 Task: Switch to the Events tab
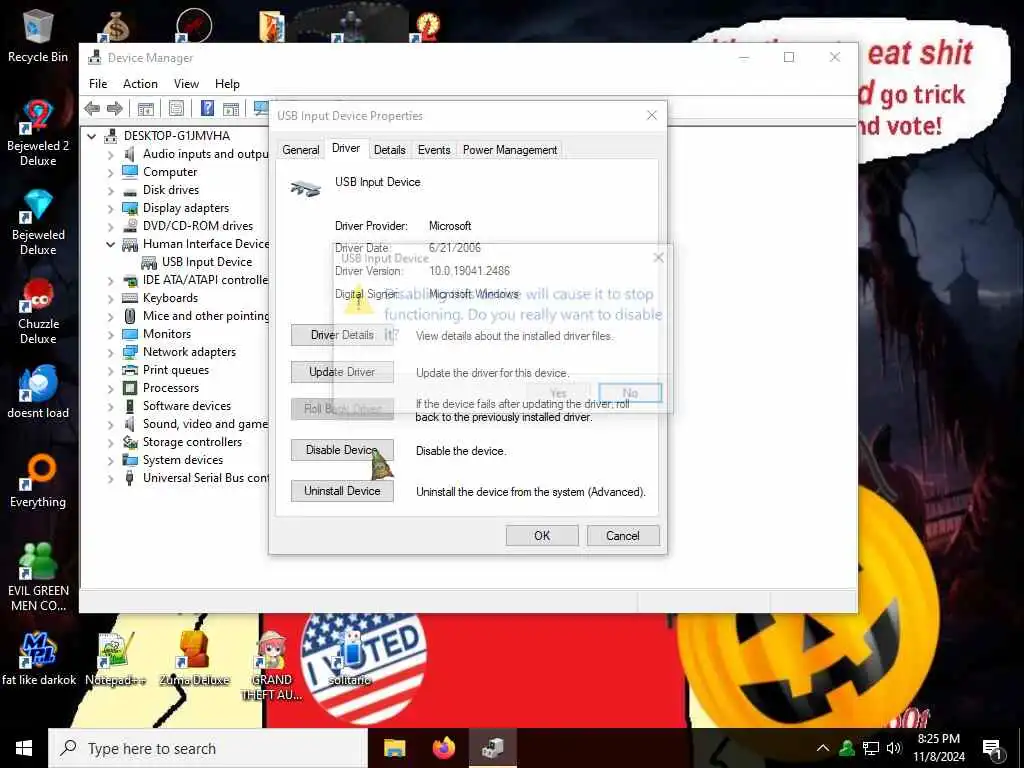coord(434,150)
